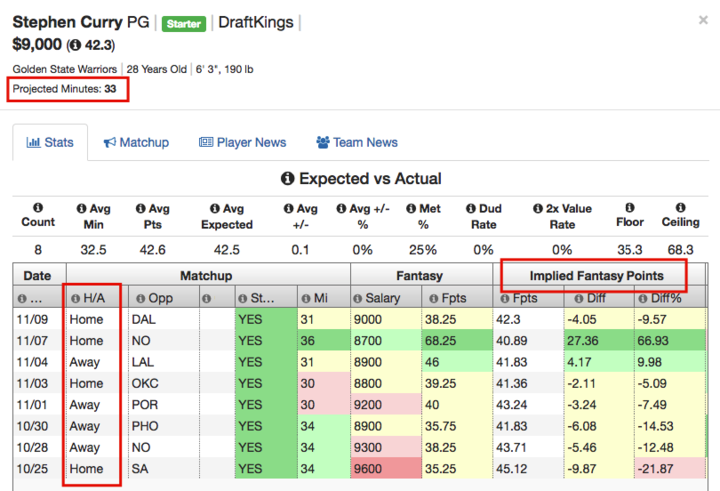Viewport: 720px width, 491px height.
Task: Click the info icon above Count
Action: (x=38, y=209)
